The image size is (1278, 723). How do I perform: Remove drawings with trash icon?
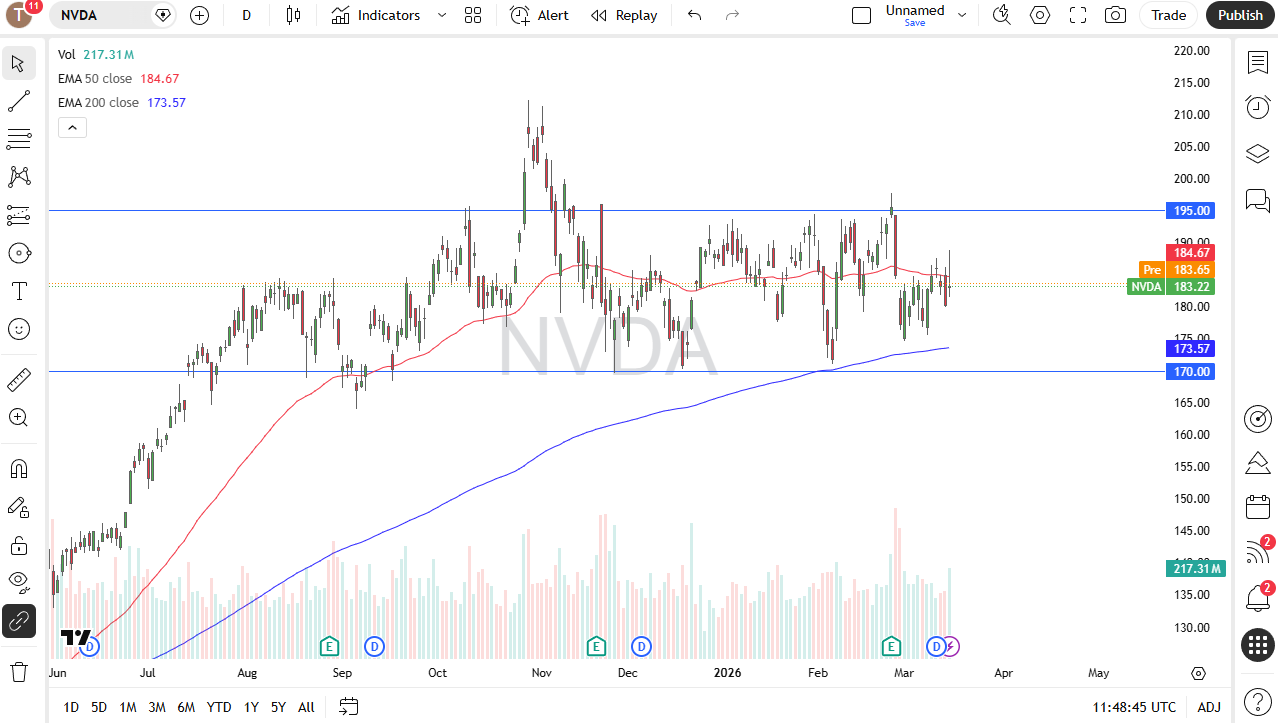pos(18,671)
